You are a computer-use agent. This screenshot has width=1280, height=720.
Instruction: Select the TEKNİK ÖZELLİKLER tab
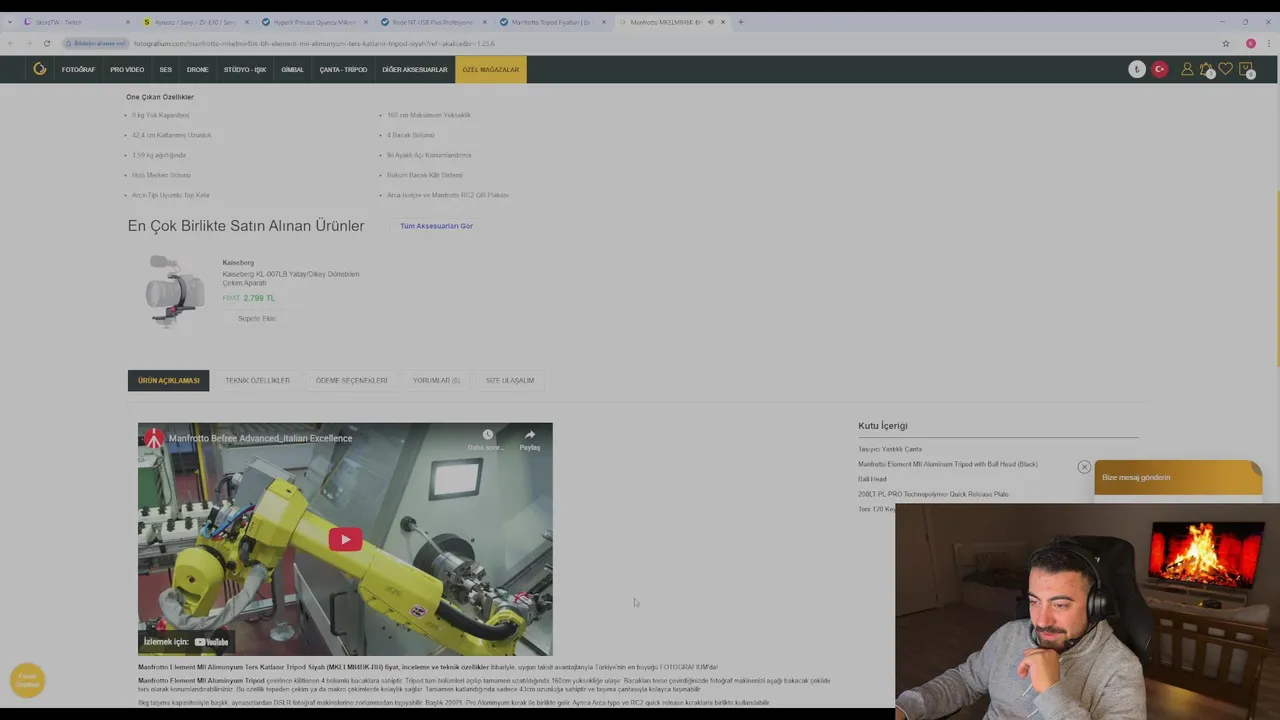tap(257, 381)
